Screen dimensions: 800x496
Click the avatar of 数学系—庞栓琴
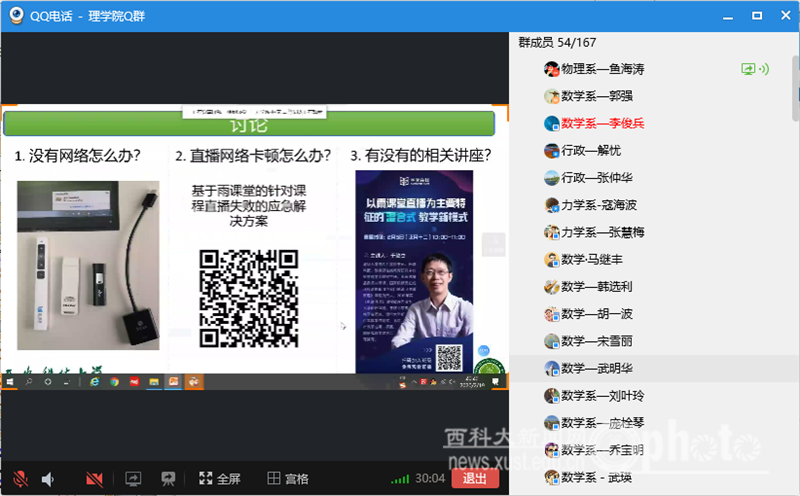[x=552, y=423]
